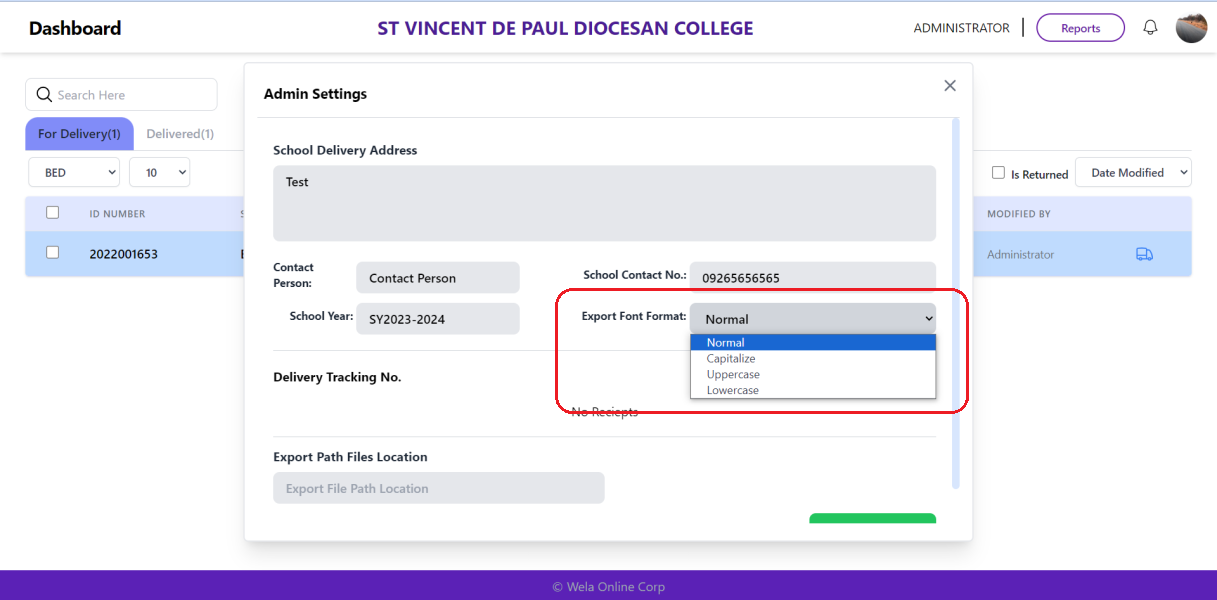1217x600 pixels.
Task: Click the School Contact No. field
Action: pyautogui.click(x=812, y=278)
